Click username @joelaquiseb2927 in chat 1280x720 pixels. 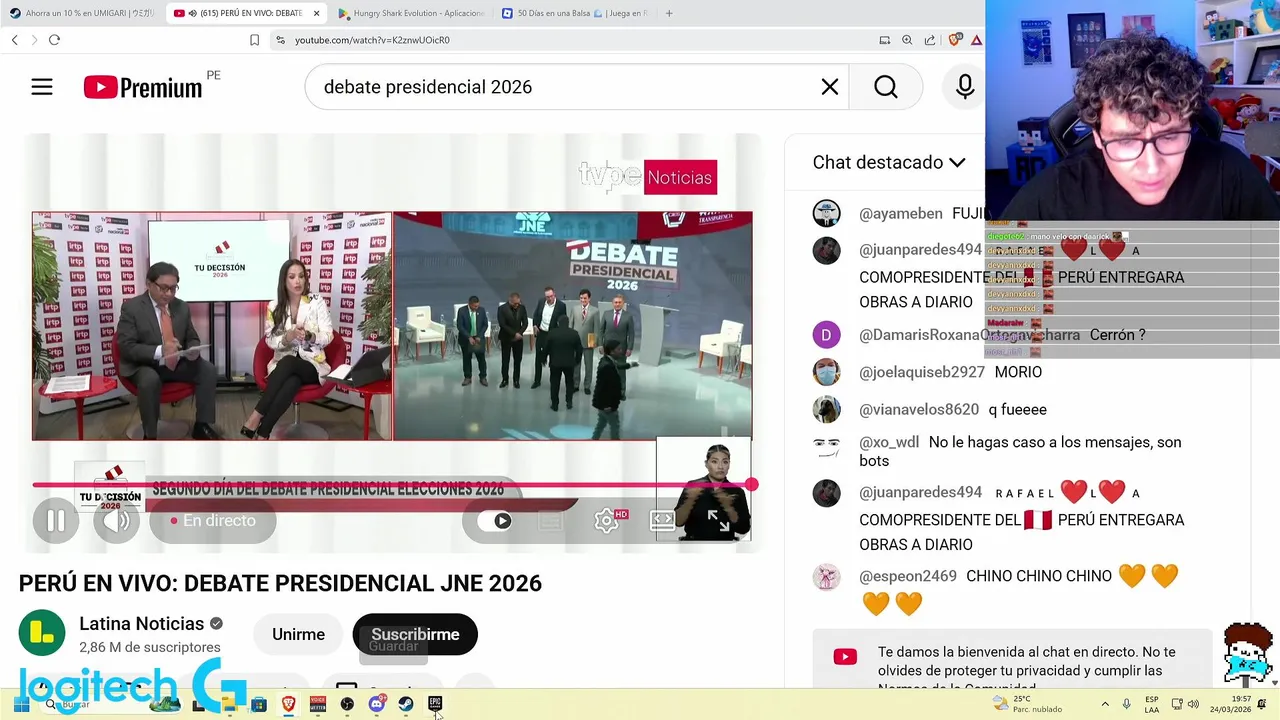click(922, 372)
